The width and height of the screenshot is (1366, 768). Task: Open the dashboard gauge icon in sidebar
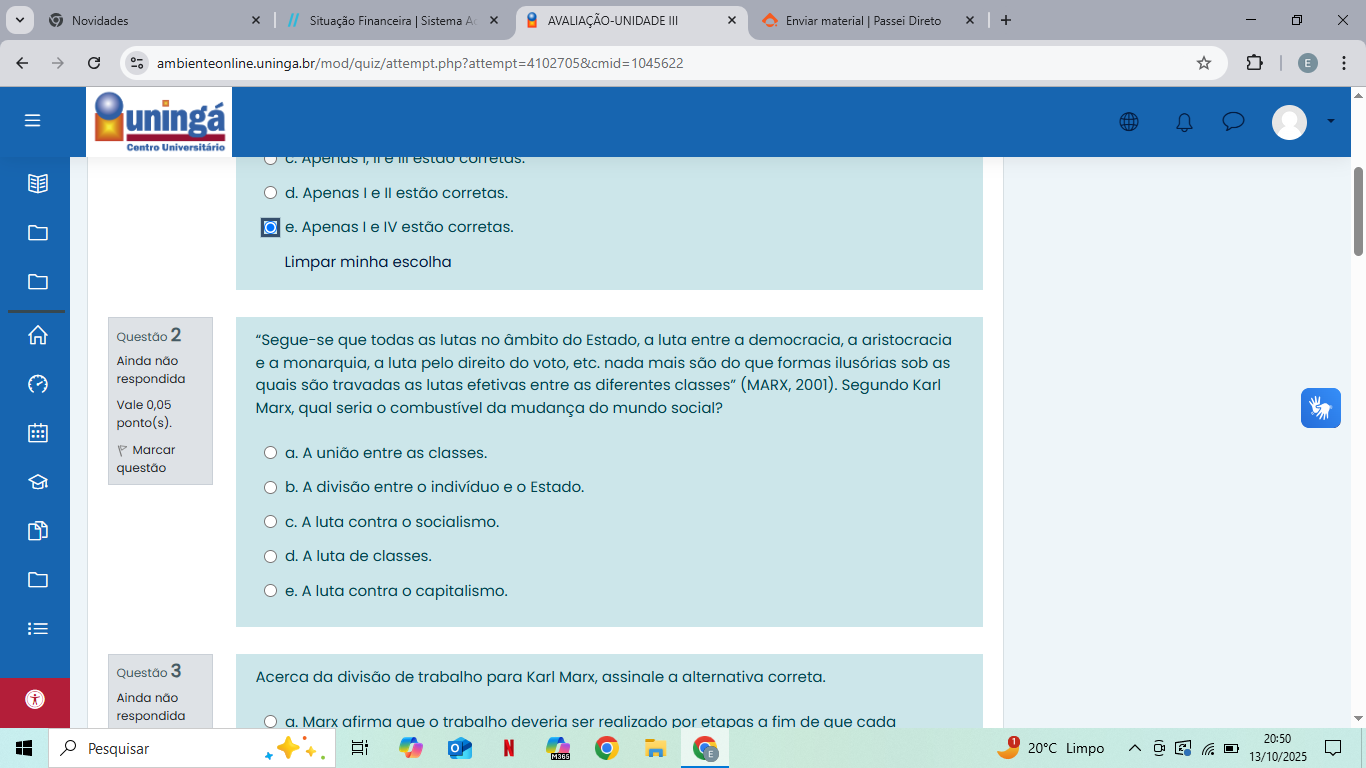click(38, 384)
